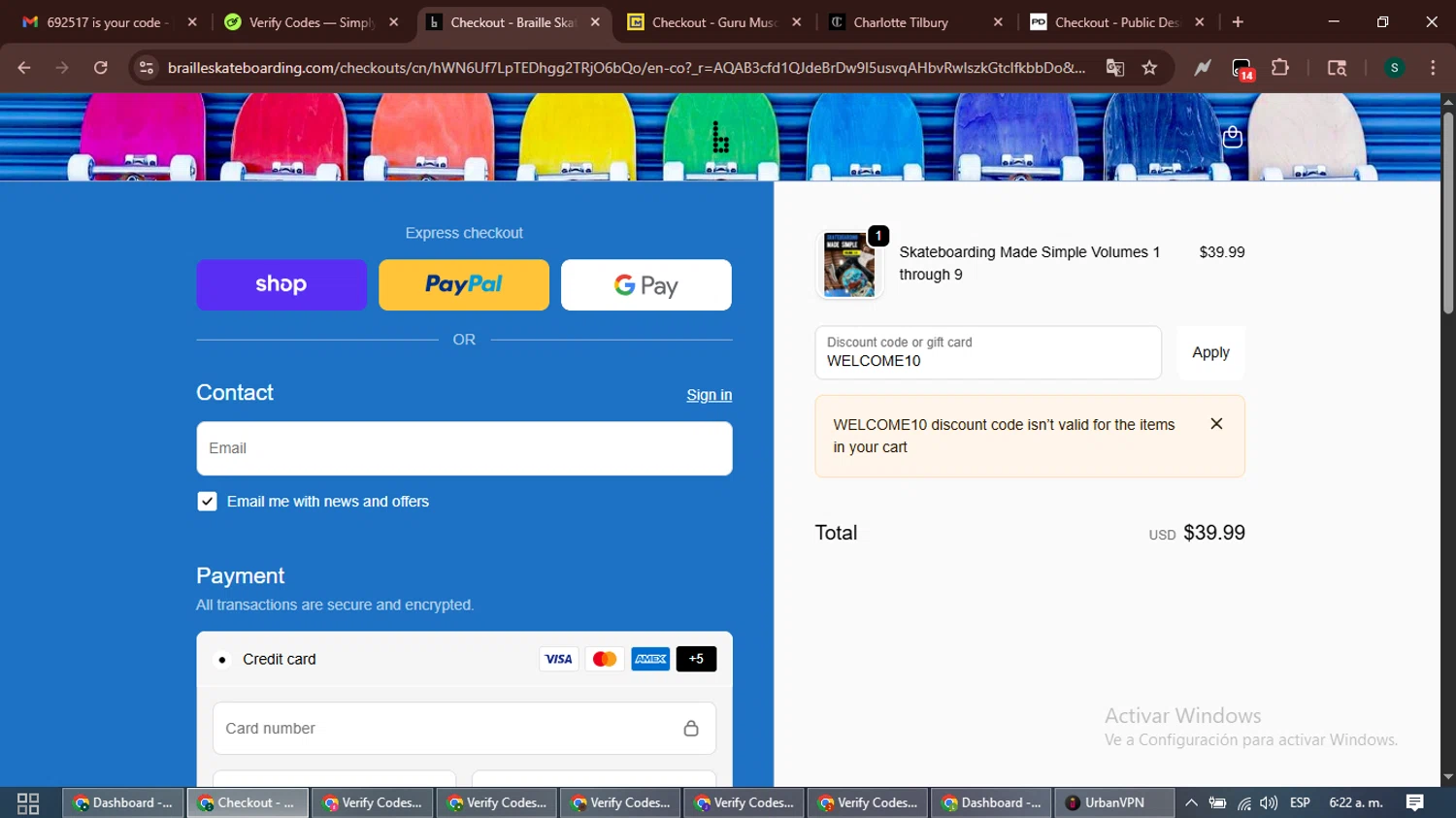Click the Sign in link
Screen dimensions: 1456x818
point(710,395)
